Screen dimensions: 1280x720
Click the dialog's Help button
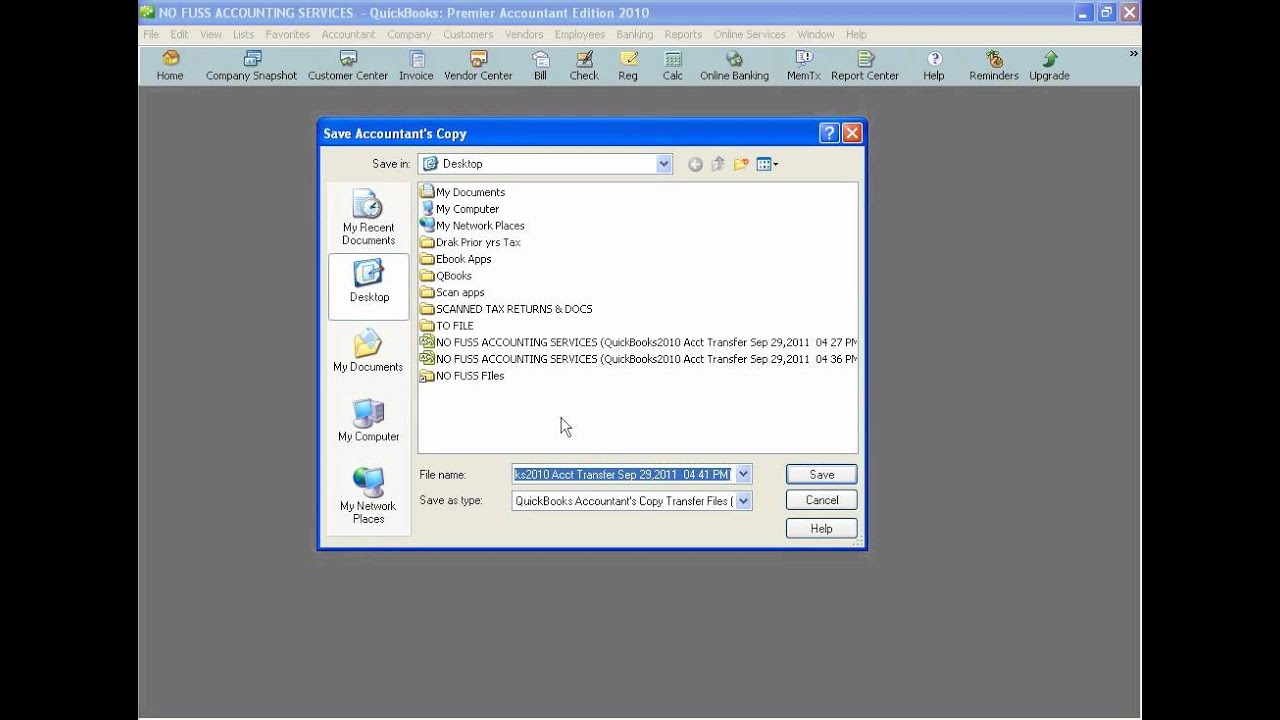click(822, 528)
